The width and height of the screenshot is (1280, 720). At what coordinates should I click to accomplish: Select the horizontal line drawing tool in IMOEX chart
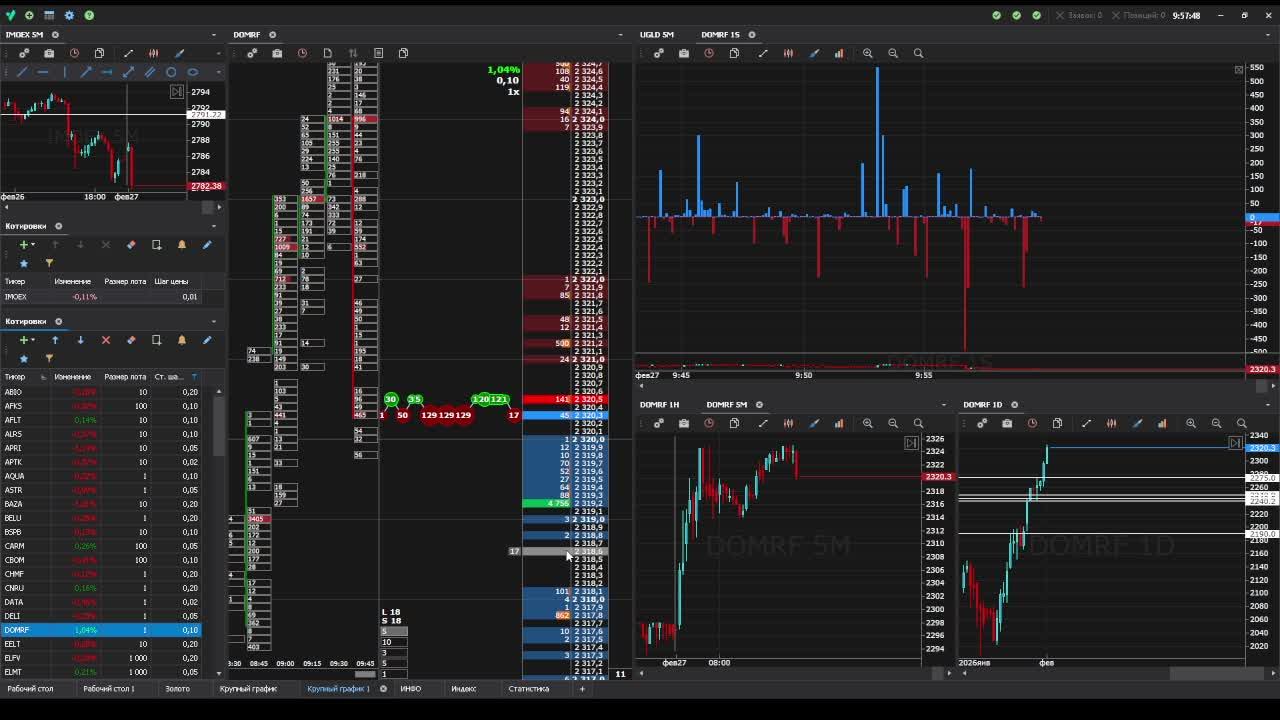(x=43, y=72)
